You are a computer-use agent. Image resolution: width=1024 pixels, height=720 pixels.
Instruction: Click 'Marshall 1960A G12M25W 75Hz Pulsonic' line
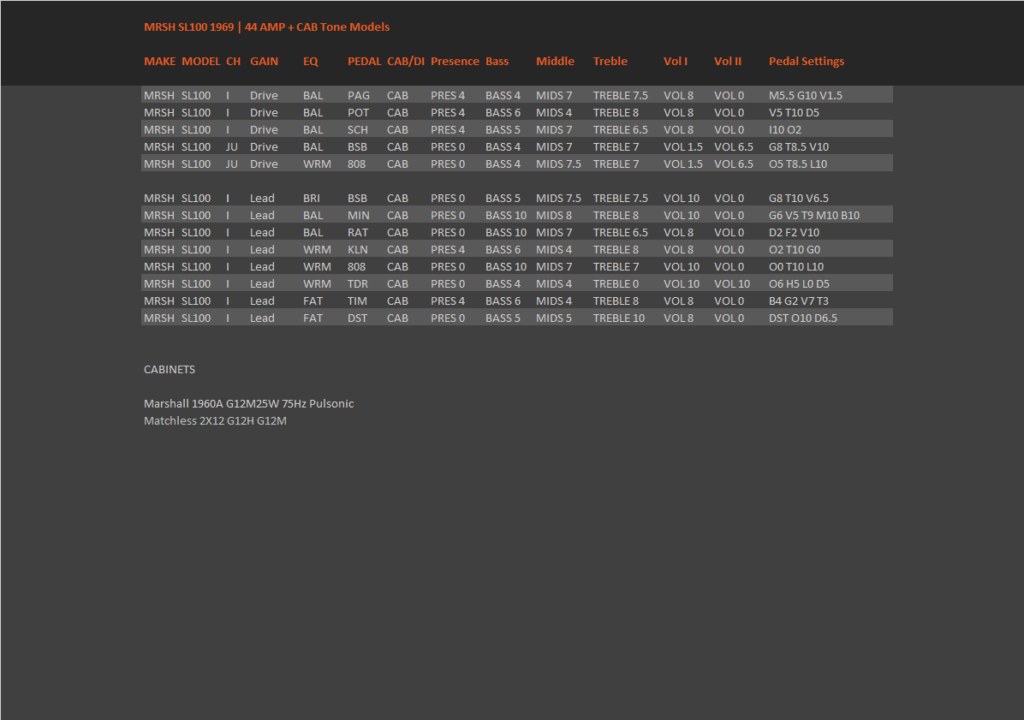[248, 404]
